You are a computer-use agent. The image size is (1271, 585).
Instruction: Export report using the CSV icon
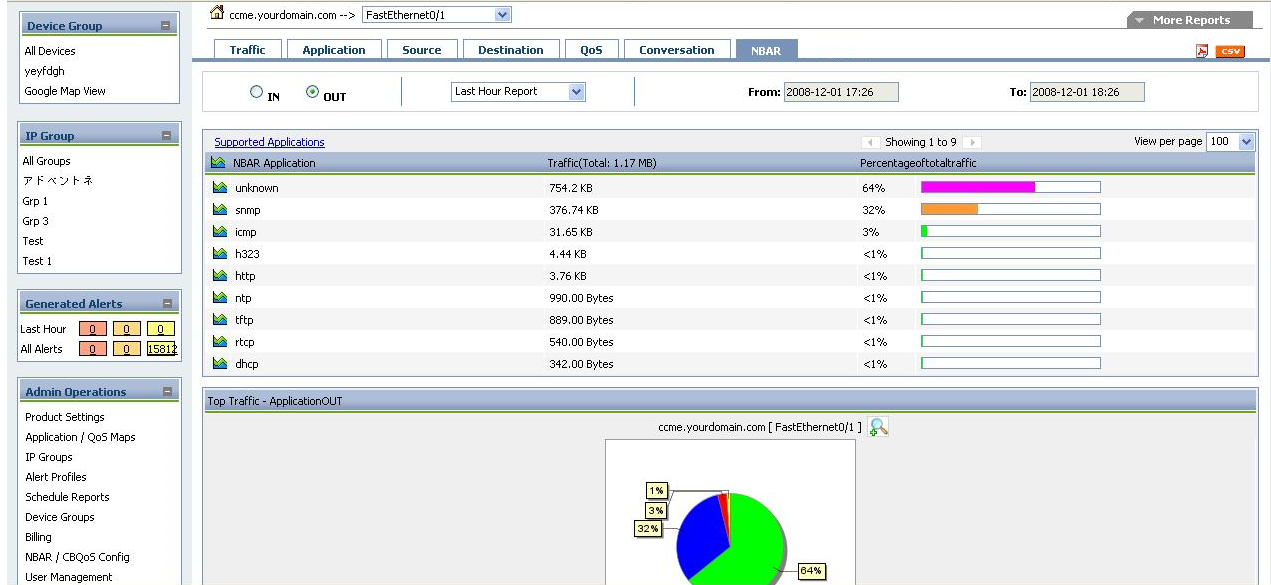coord(1230,52)
